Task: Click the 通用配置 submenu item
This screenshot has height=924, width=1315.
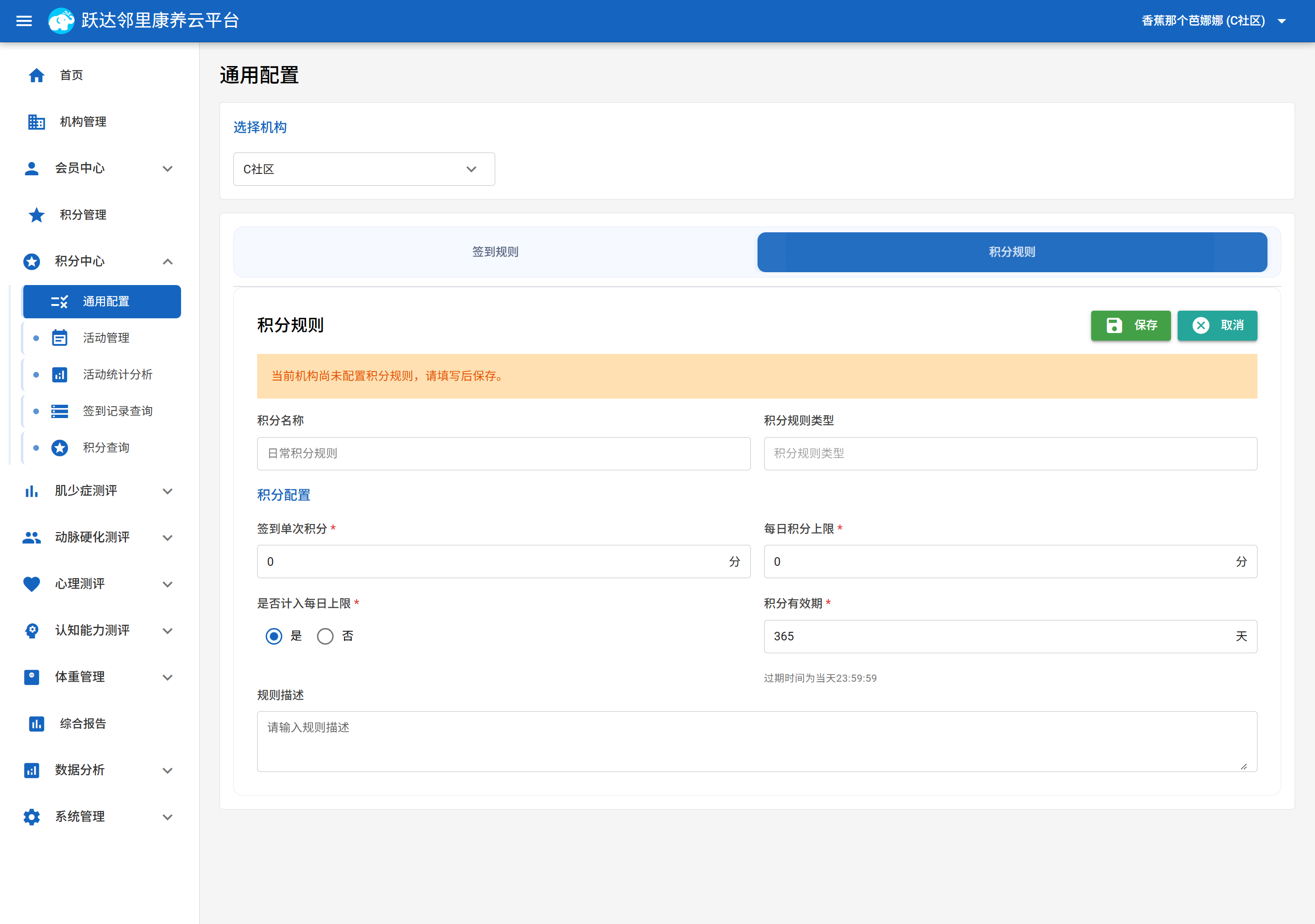Action: point(101,302)
